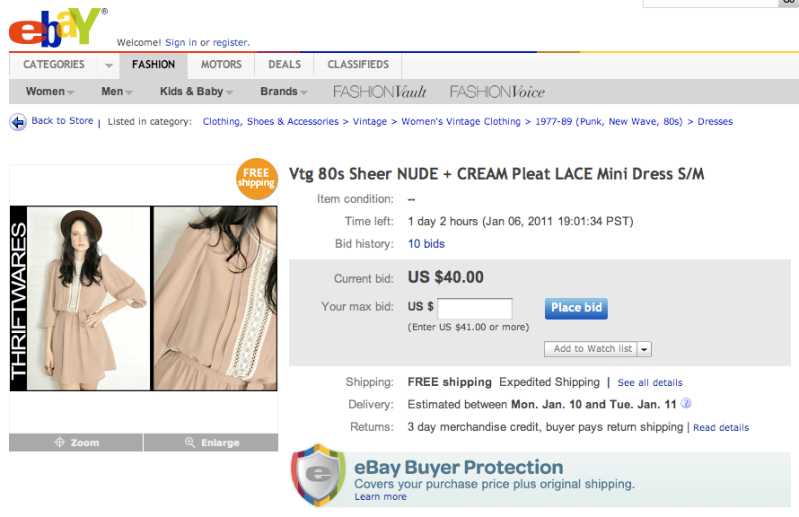
Task: Open the See all details shipping link
Action: pos(650,383)
